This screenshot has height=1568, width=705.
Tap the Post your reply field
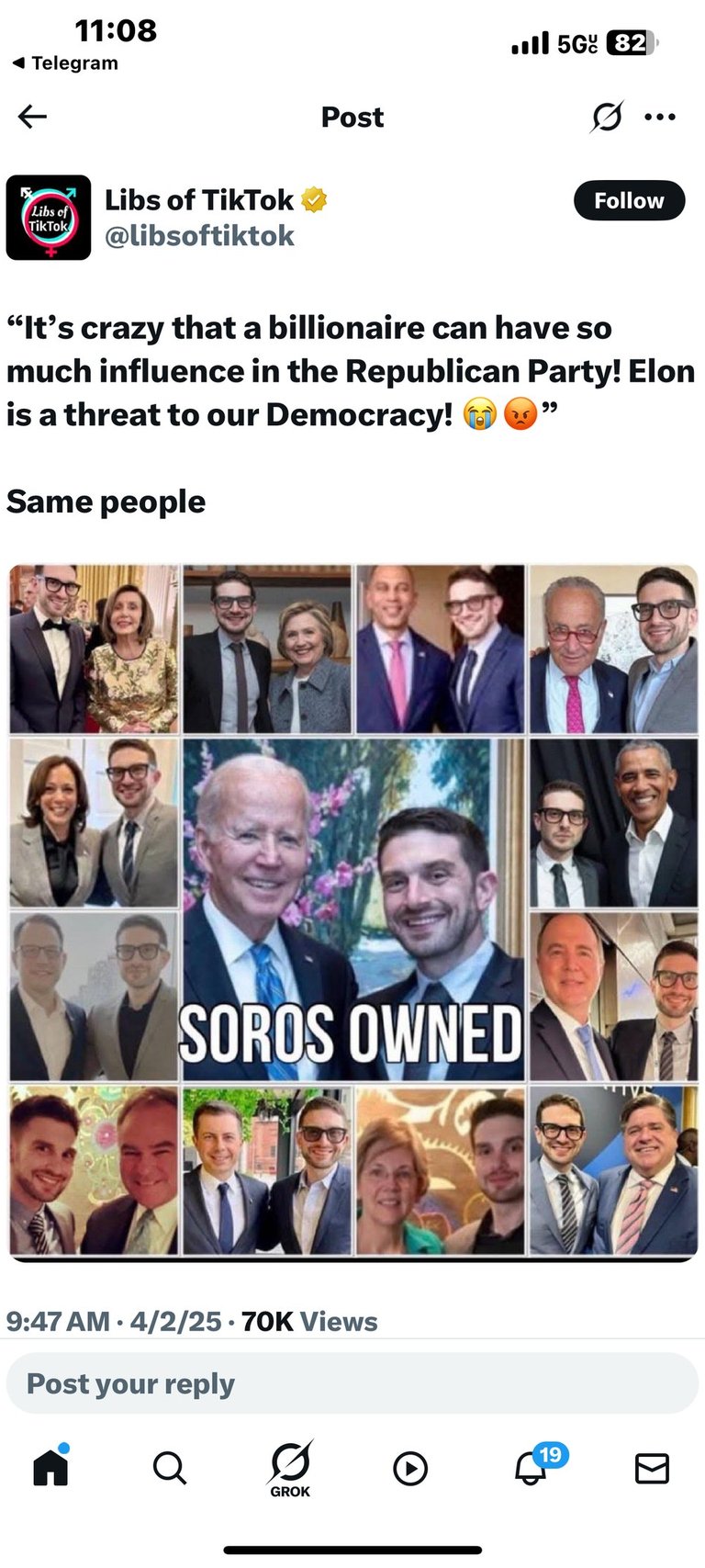pos(352,1383)
